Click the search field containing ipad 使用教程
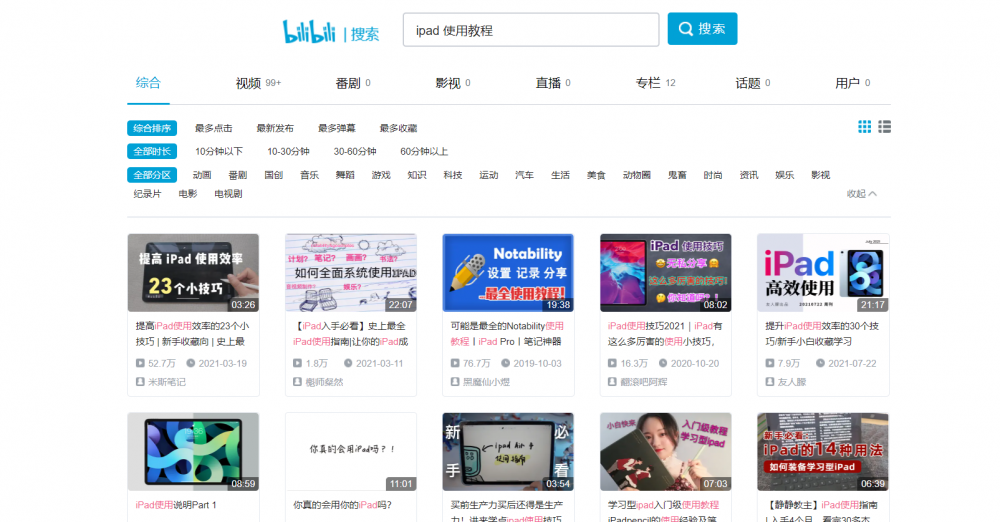 click(530, 30)
